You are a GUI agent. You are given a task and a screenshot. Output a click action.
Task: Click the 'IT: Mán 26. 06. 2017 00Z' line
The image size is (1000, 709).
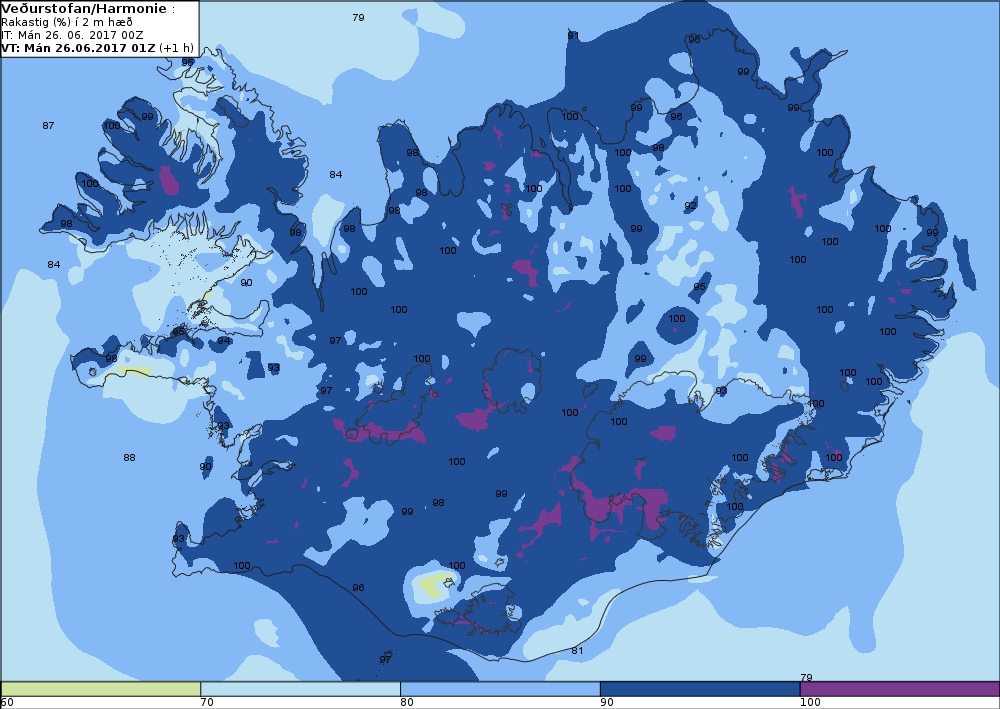pos(72,35)
